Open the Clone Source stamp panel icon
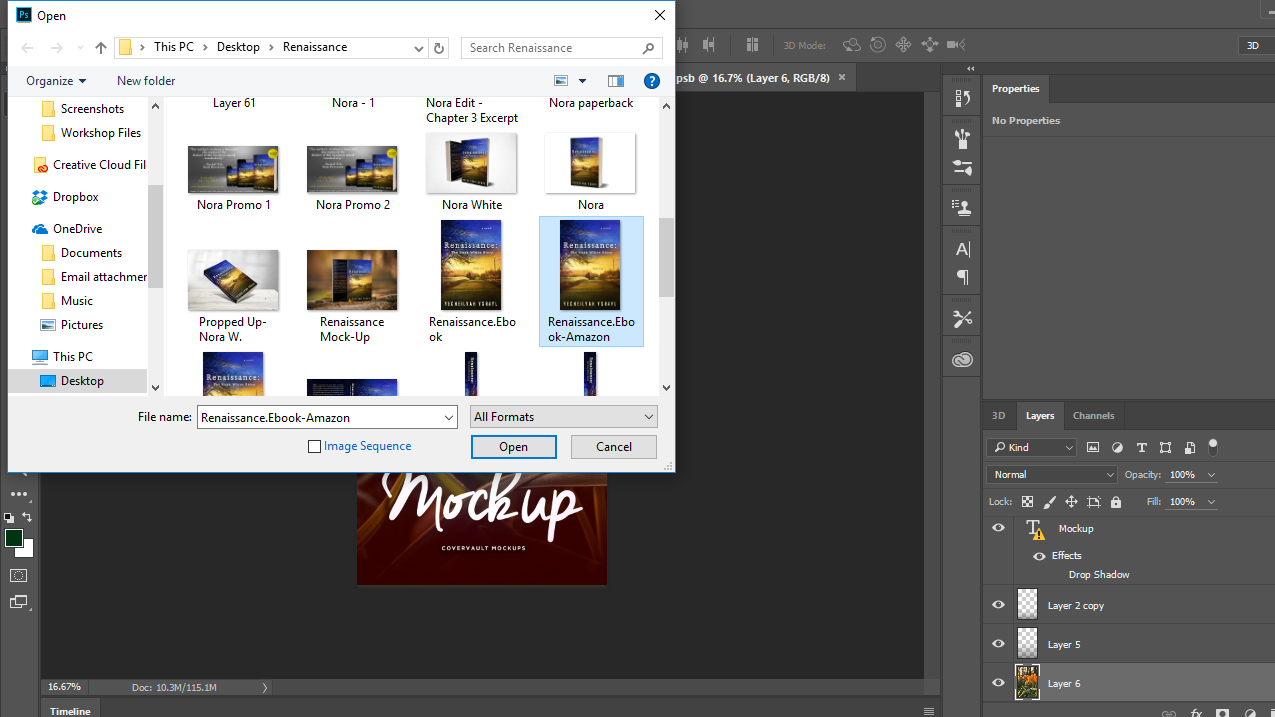Image resolution: width=1275 pixels, height=717 pixels. (x=962, y=208)
